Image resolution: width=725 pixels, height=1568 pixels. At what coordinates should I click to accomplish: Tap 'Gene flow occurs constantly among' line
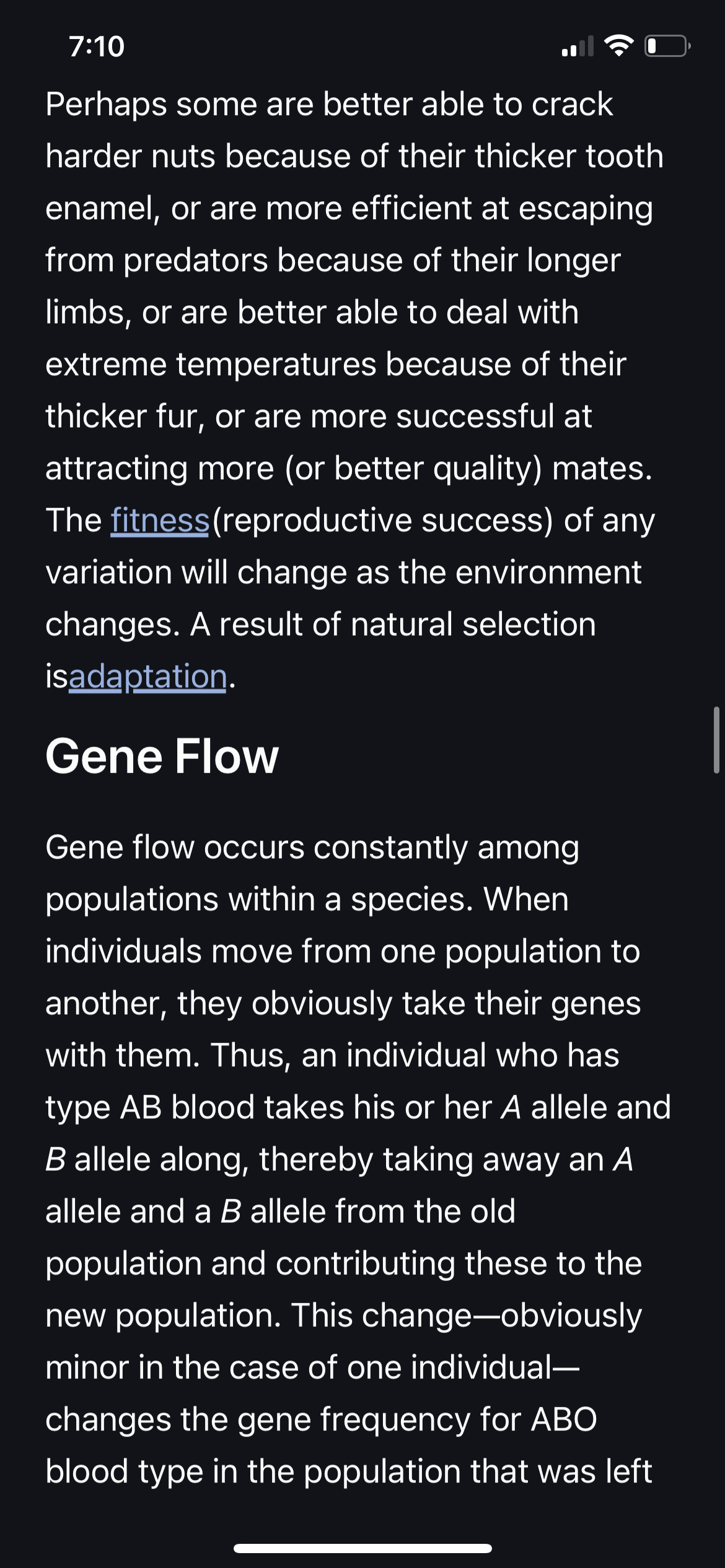(312, 847)
